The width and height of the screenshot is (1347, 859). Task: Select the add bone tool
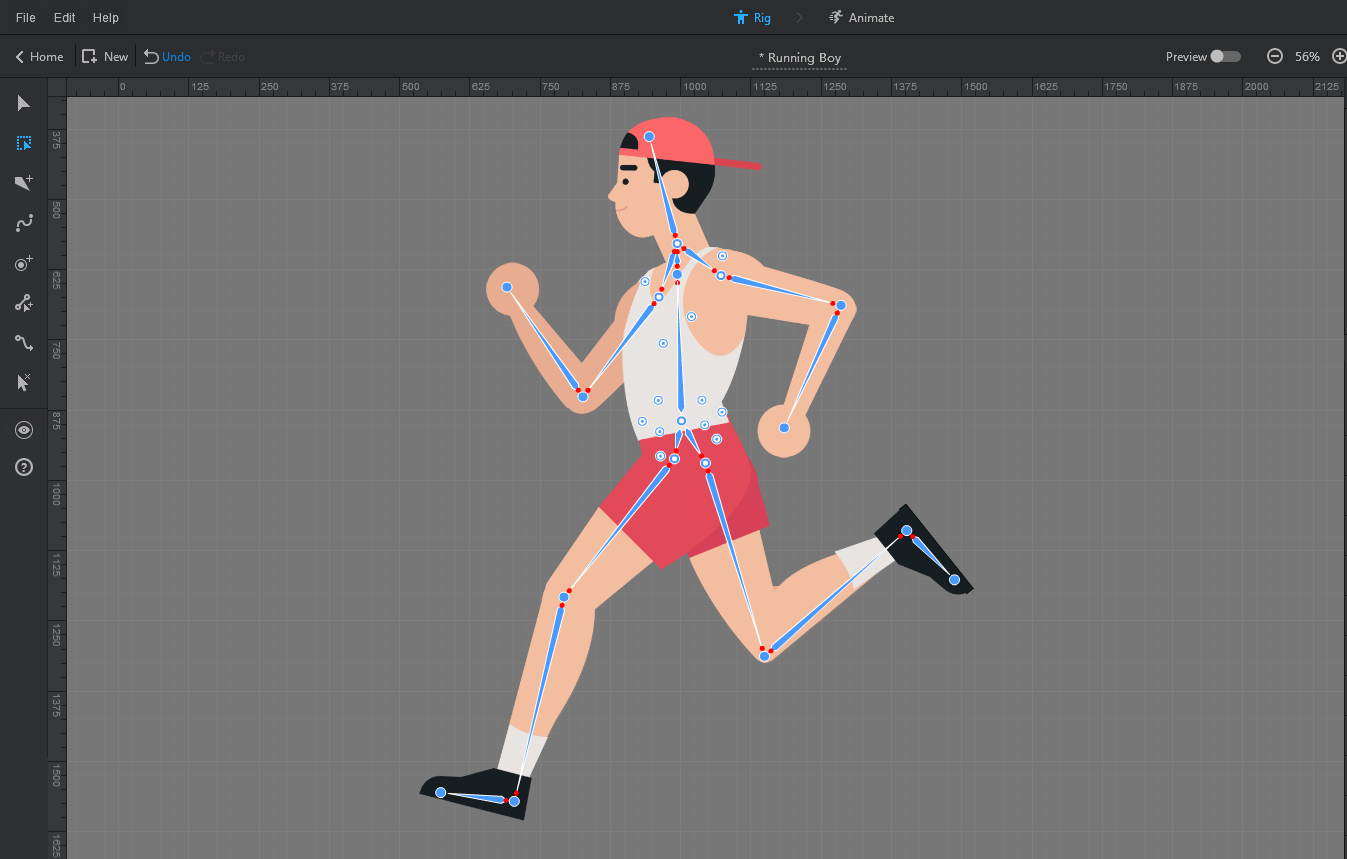pyautogui.click(x=24, y=303)
